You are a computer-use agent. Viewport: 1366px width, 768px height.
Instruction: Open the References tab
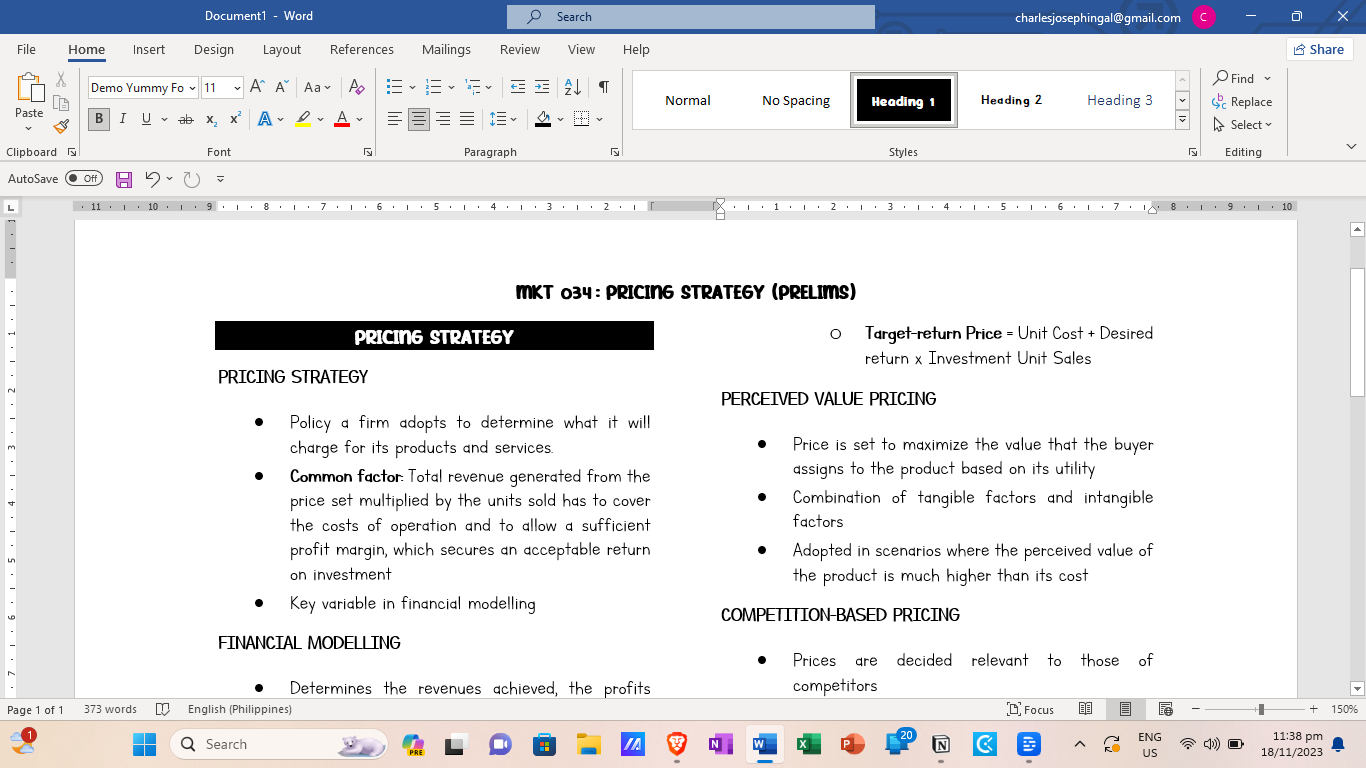pyautogui.click(x=362, y=49)
